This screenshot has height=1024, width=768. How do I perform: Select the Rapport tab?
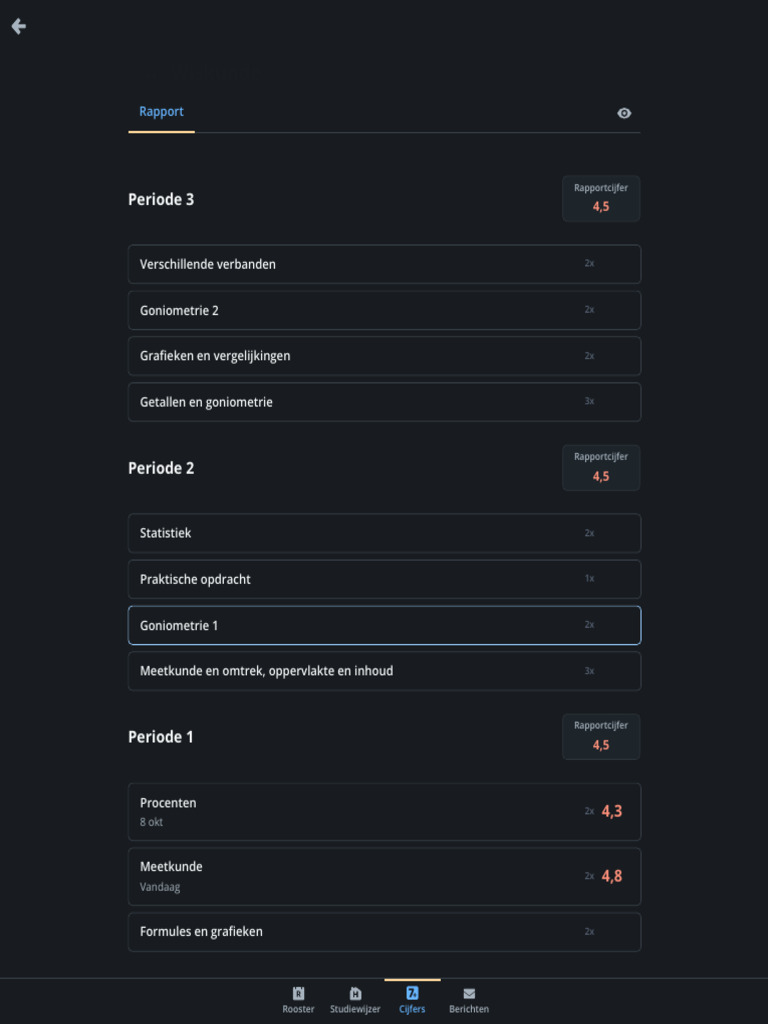161,112
